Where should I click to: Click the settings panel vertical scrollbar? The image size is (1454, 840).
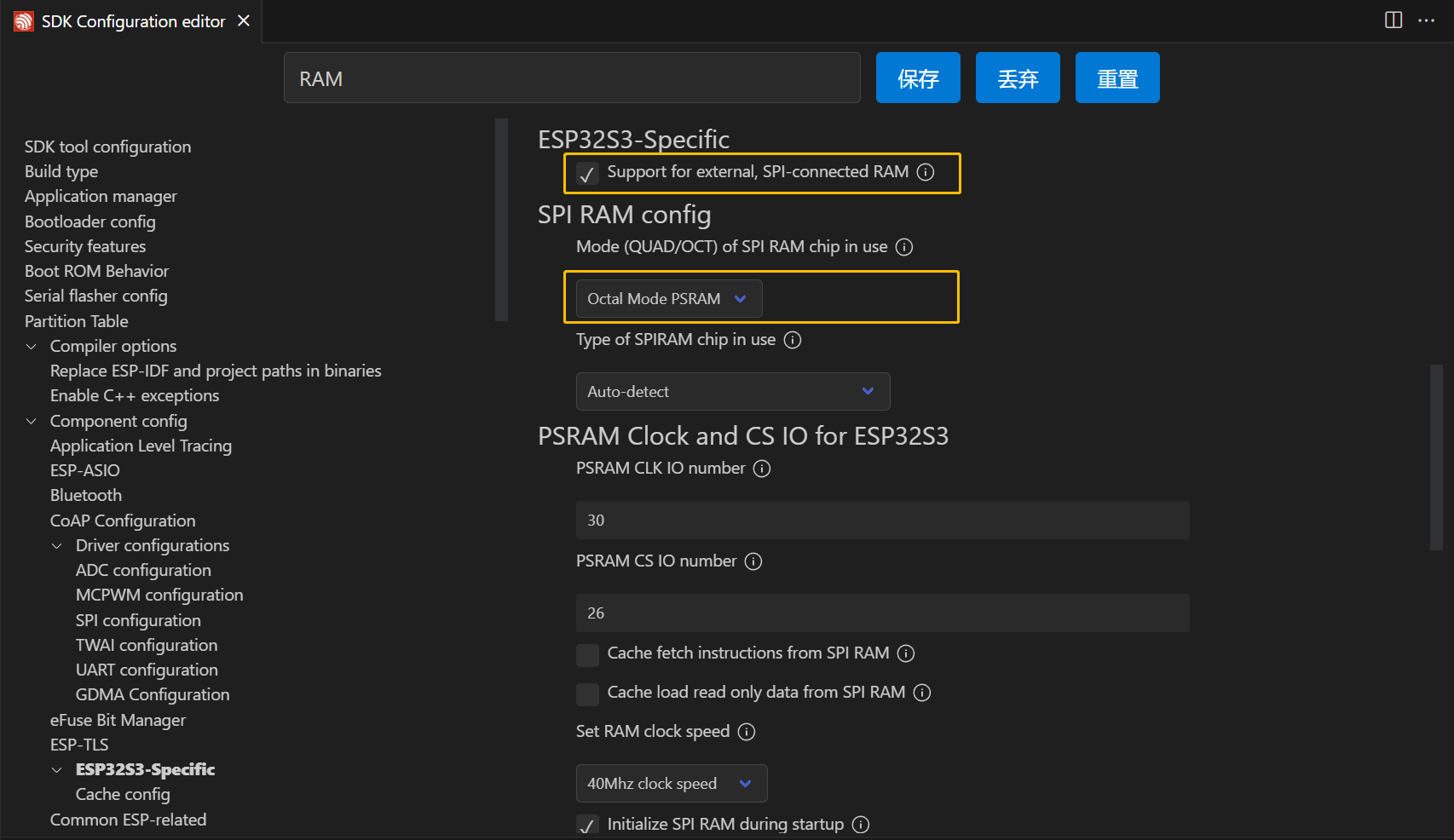coord(1436,457)
